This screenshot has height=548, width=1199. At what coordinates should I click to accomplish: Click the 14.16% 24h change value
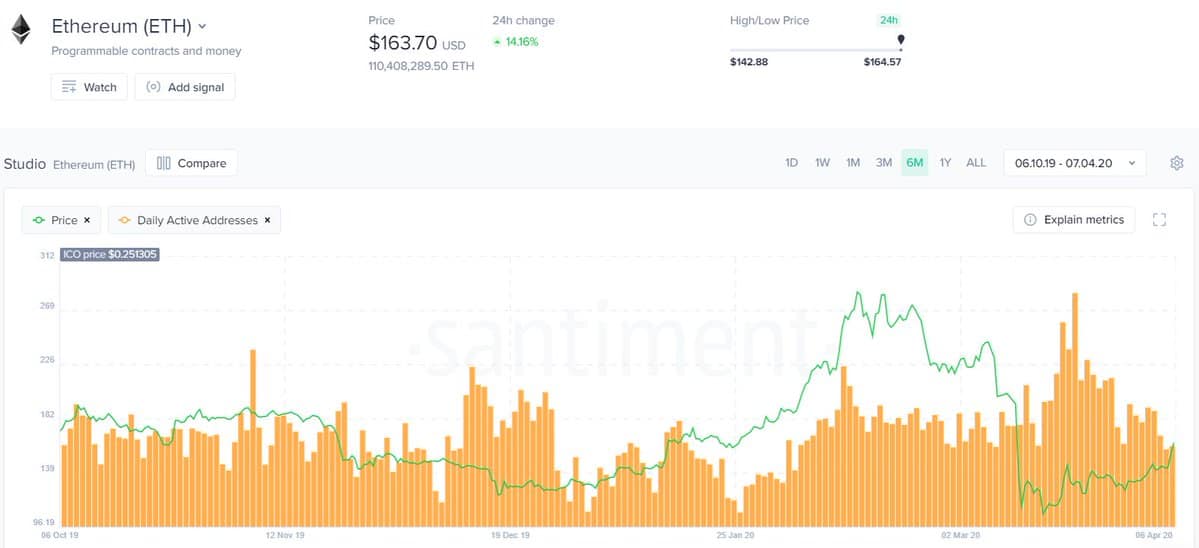point(522,42)
